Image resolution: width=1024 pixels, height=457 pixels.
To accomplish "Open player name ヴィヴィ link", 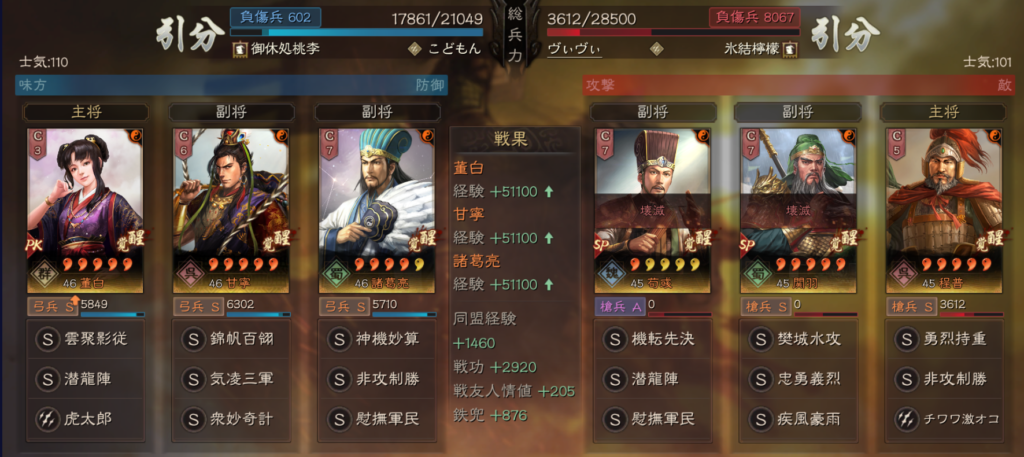I will click(573, 48).
